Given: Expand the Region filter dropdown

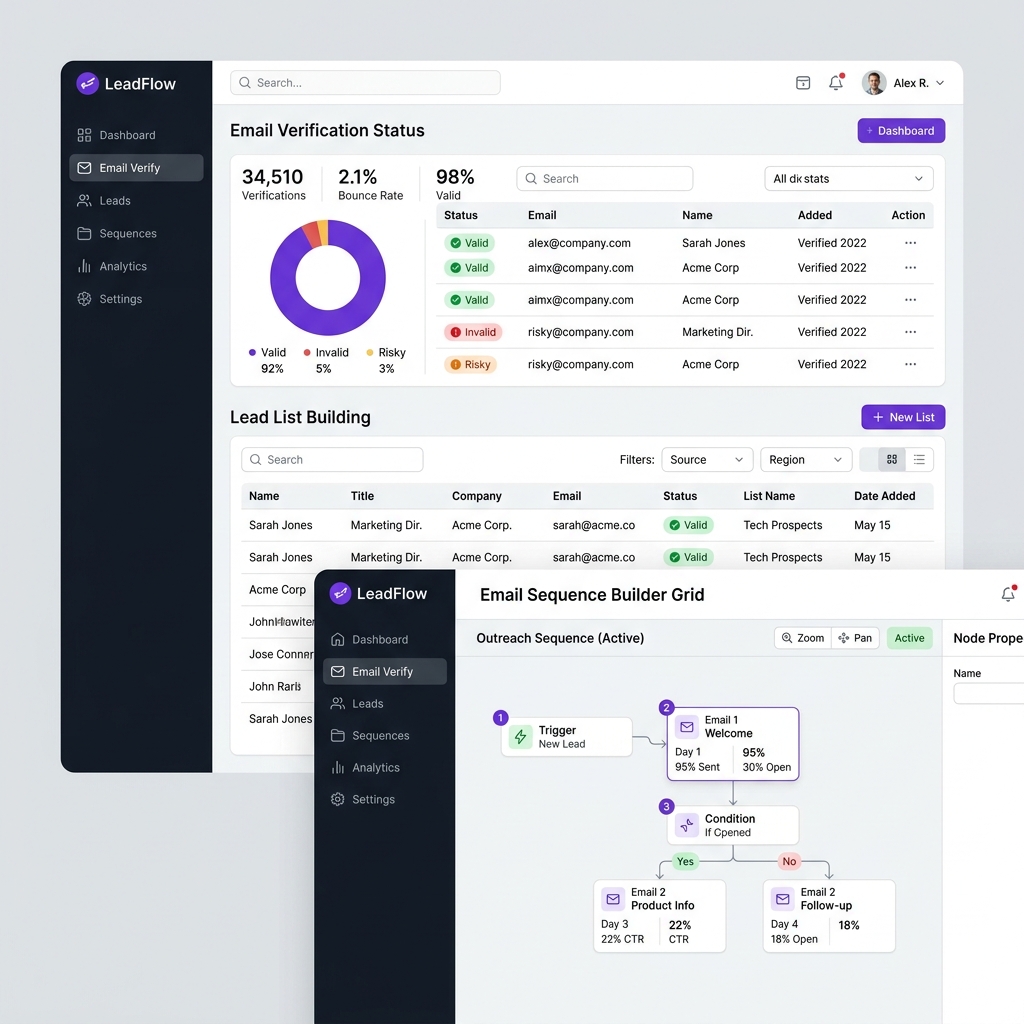Looking at the screenshot, I should 806,460.
